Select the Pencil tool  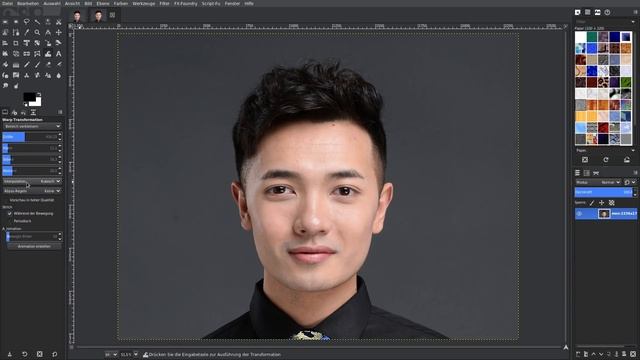[x=27, y=64]
